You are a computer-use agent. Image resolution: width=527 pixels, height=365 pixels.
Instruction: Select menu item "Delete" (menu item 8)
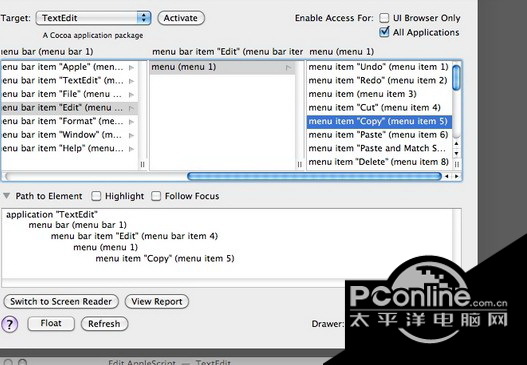pyautogui.click(x=379, y=162)
